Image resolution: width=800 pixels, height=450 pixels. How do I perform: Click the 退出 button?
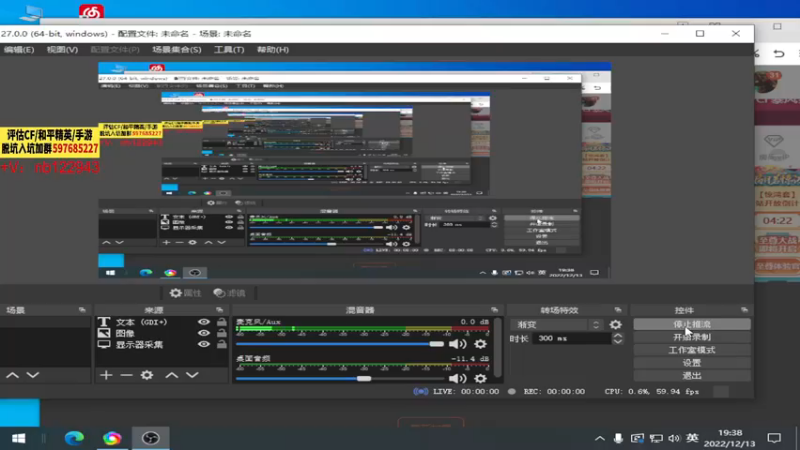coord(692,376)
